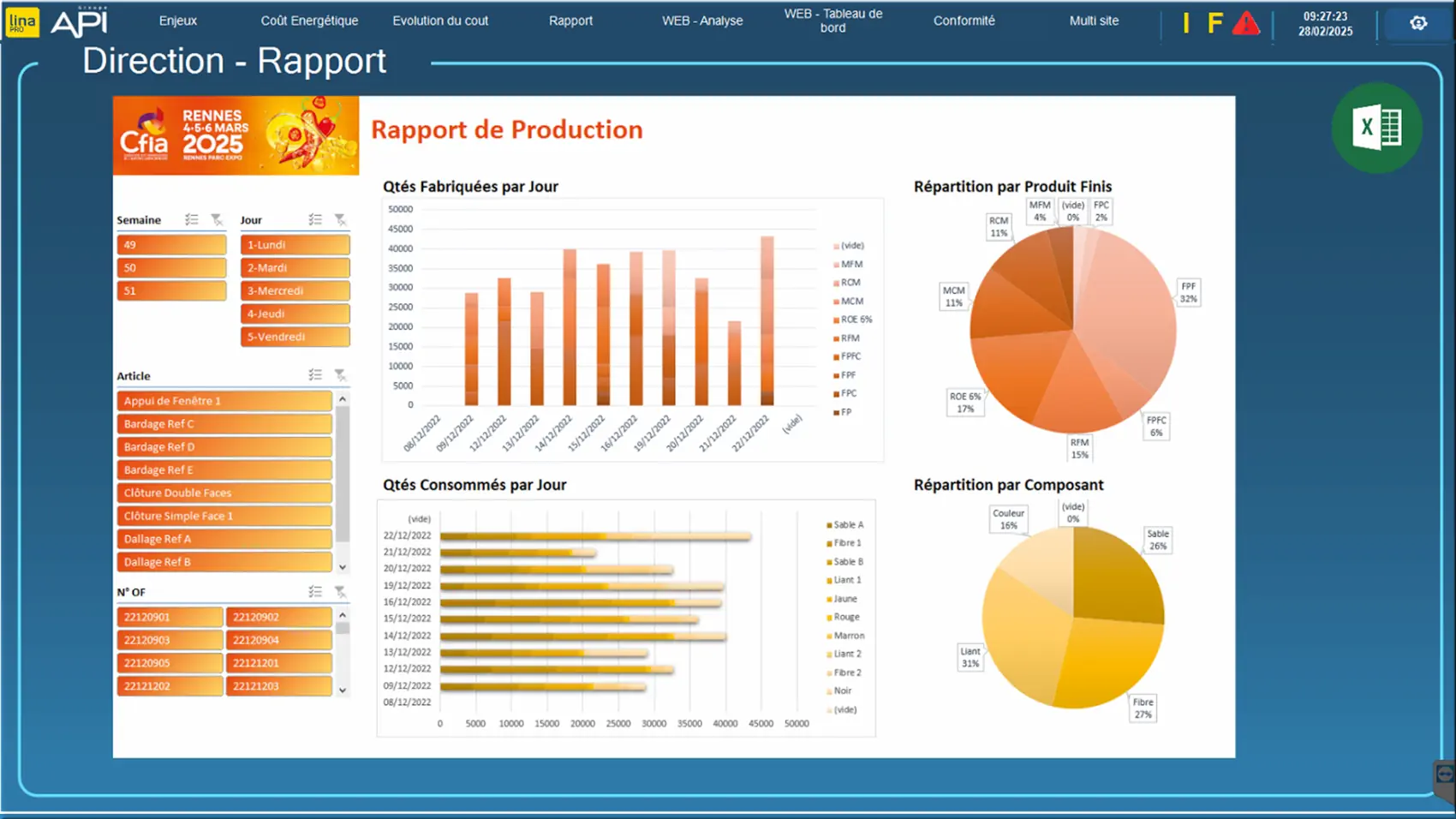Open the user settings gear icon
The image size is (1456, 819).
(1418, 23)
